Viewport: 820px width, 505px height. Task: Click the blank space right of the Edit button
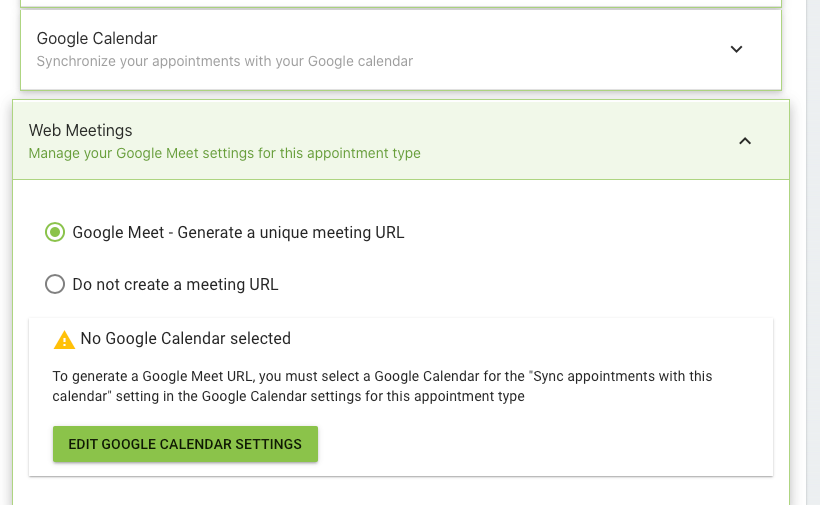[540, 444]
